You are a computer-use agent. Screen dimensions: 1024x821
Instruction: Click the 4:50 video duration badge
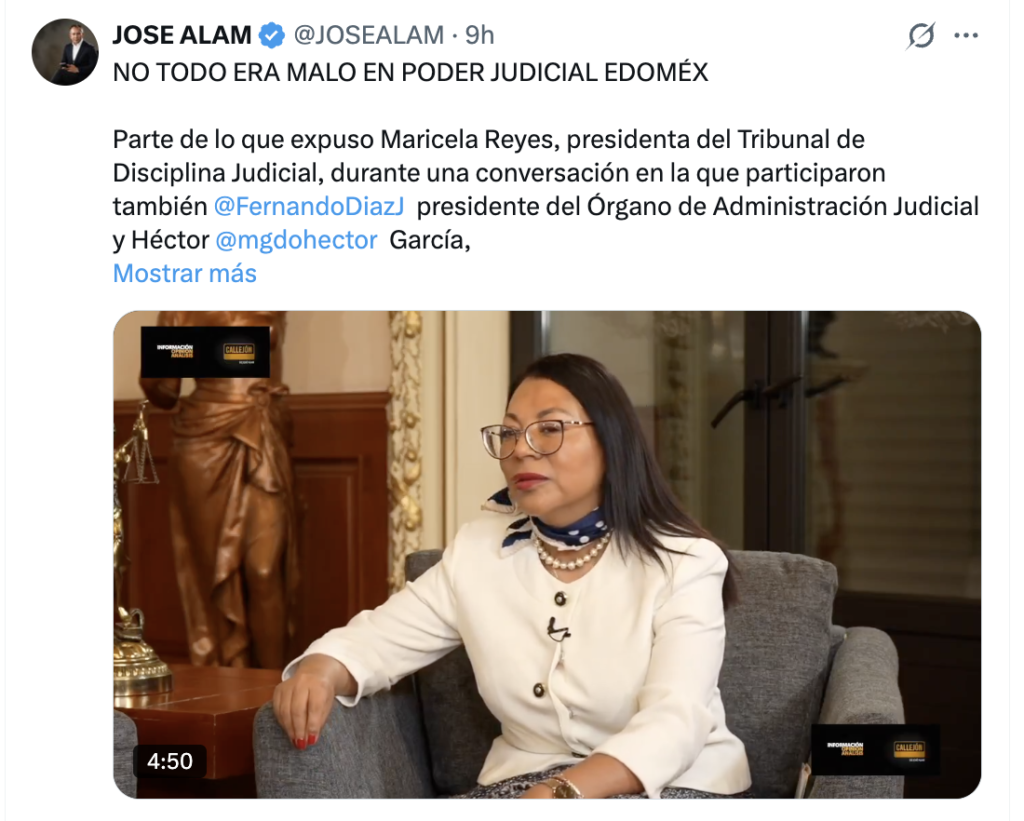[170, 761]
